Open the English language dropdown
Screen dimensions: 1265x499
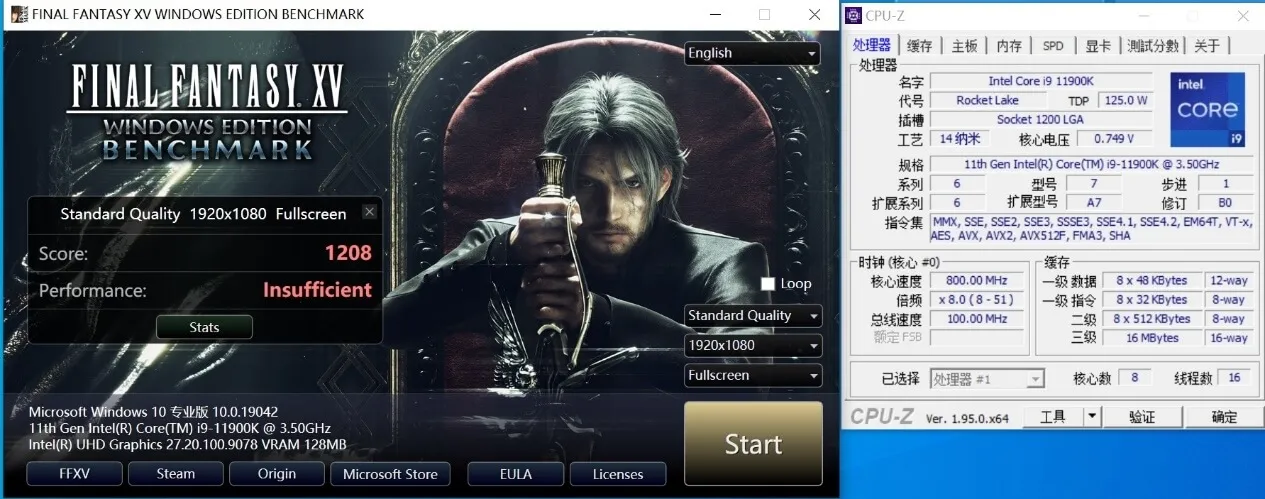pos(753,53)
